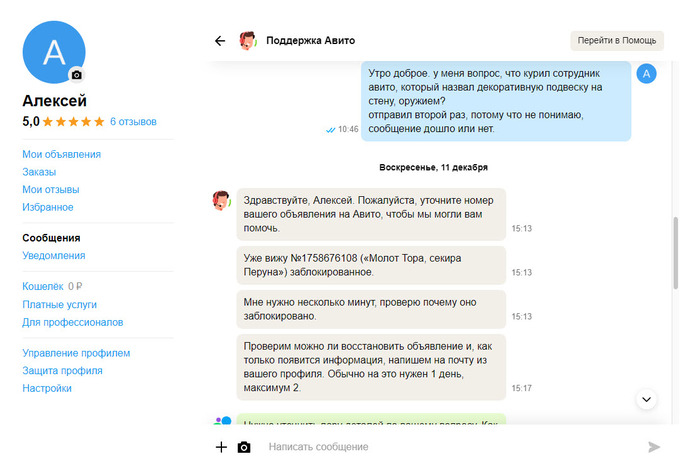Select 'Сообщения' in the sidebar
Viewport: 700px width, 471px height.
coord(51,238)
